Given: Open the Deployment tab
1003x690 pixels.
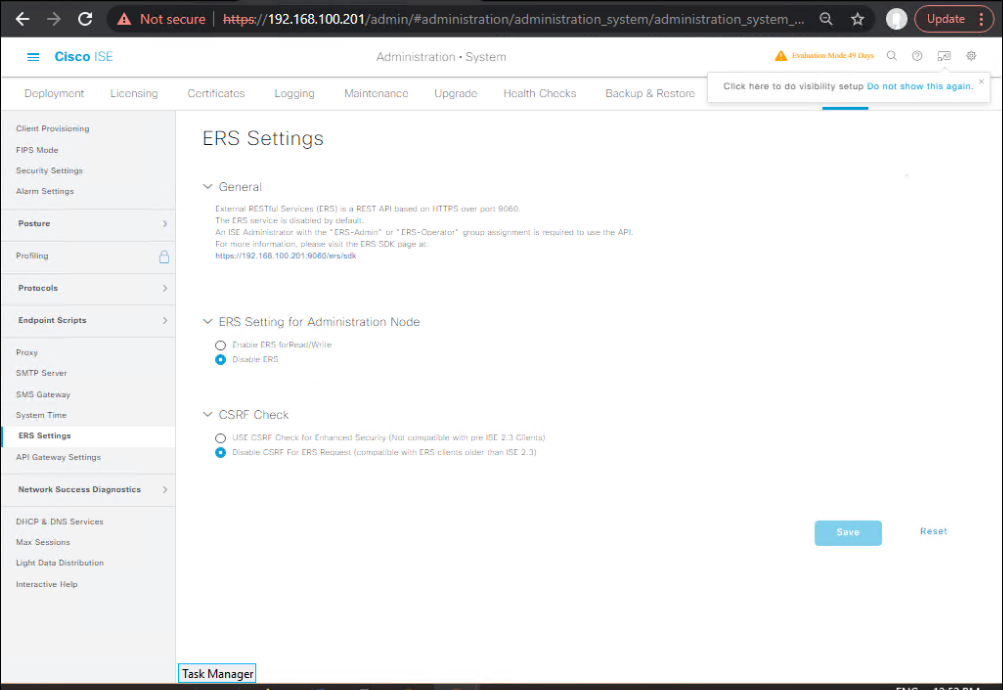Looking at the screenshot, I should (54, 93).
